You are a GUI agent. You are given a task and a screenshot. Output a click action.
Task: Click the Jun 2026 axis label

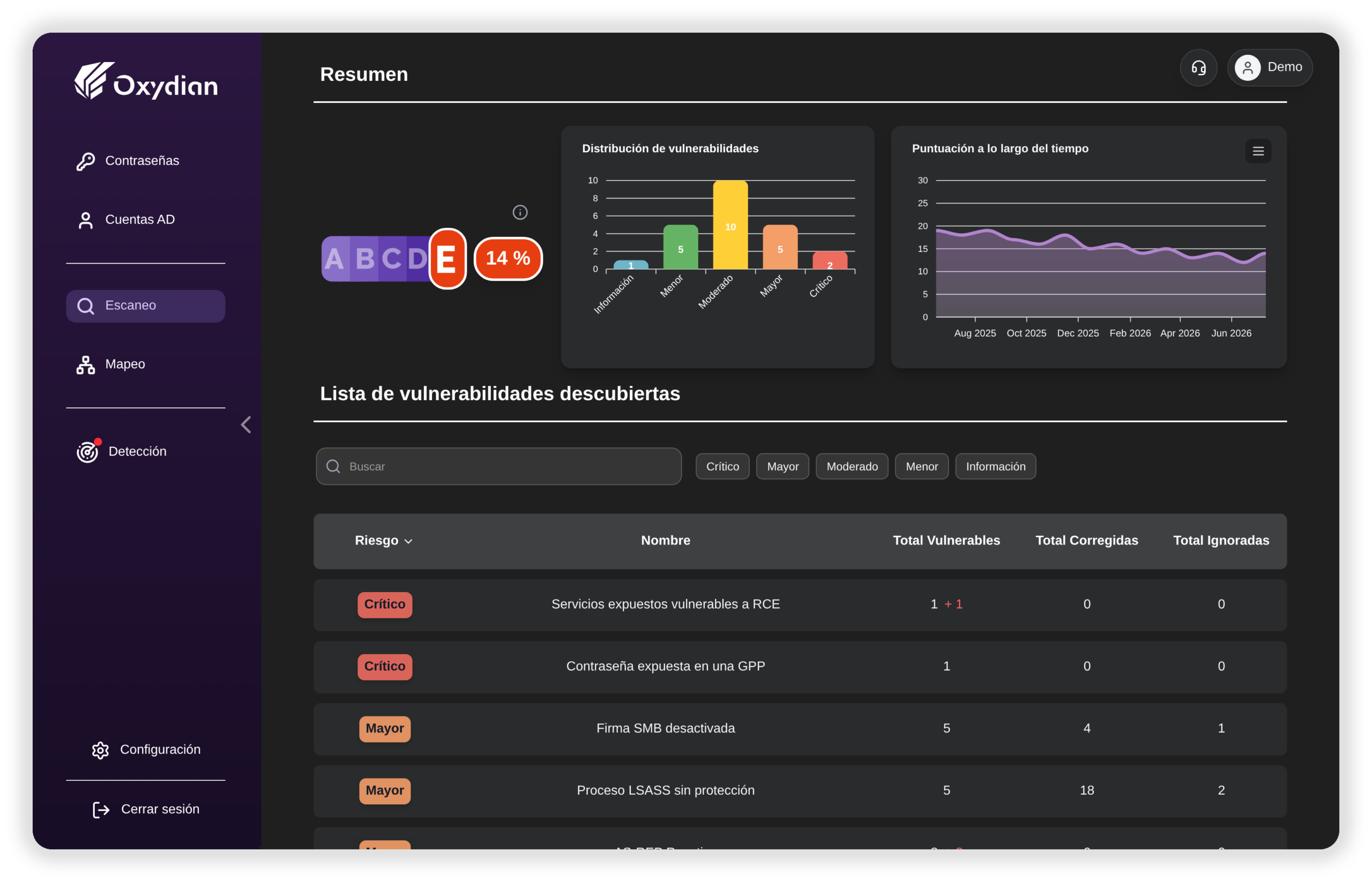pyautogui.click(x=1231, y=333)
